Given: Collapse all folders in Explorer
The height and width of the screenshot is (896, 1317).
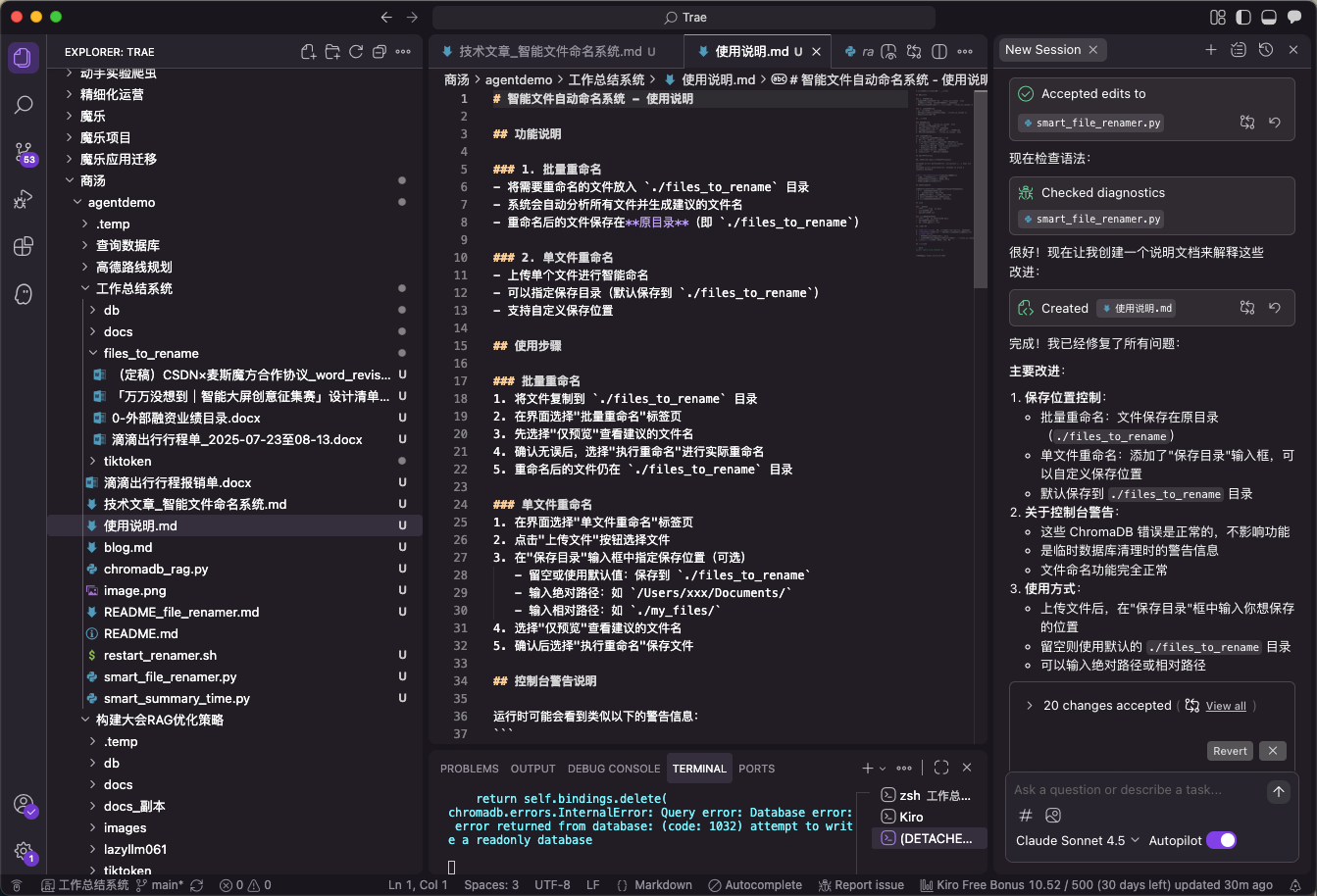Looking at the screenshot, I should 380,52.
